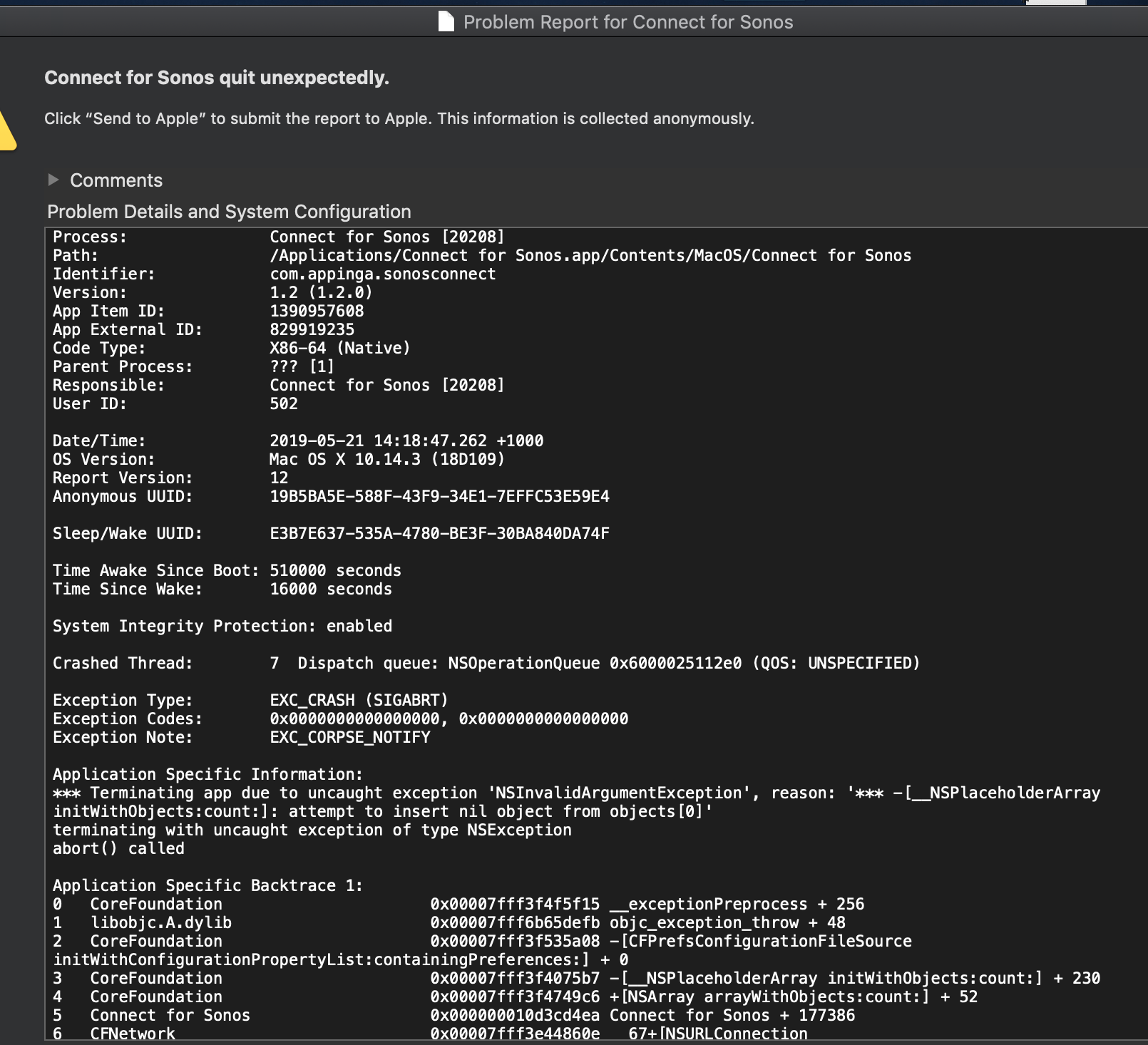Click the Comments section label
Screen dimensions: 1148x1045
tap(116, 180)
